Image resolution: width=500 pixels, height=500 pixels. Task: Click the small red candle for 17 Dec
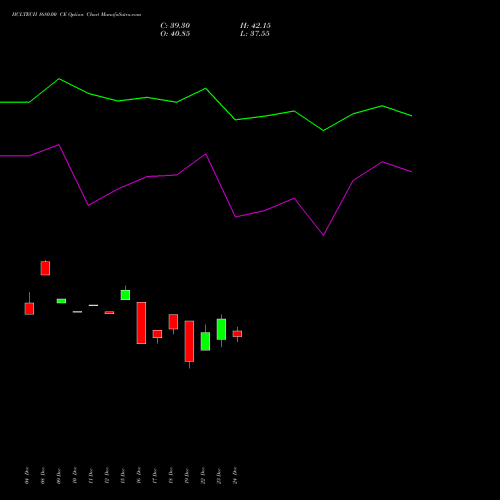click(157, 334)
